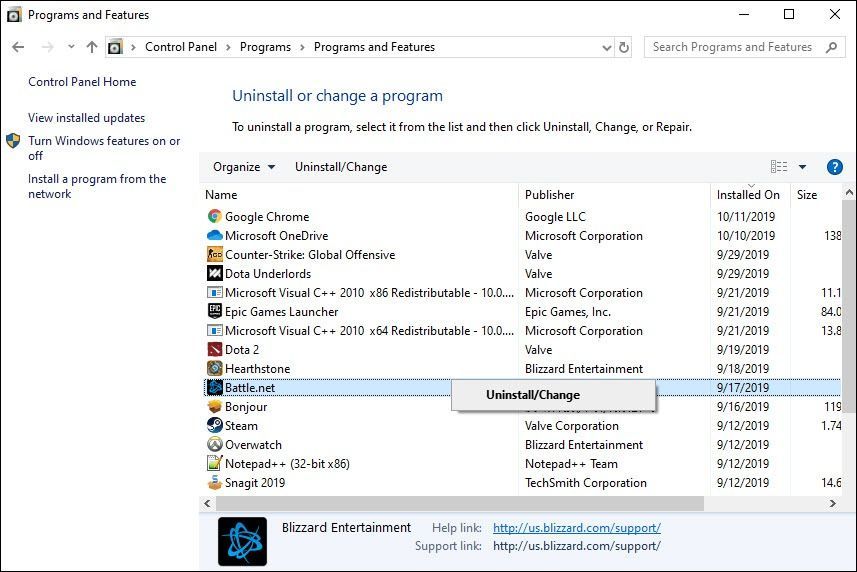
Task: Click the Visual C++ 2010 x64 icon
Action: [215, 331]
